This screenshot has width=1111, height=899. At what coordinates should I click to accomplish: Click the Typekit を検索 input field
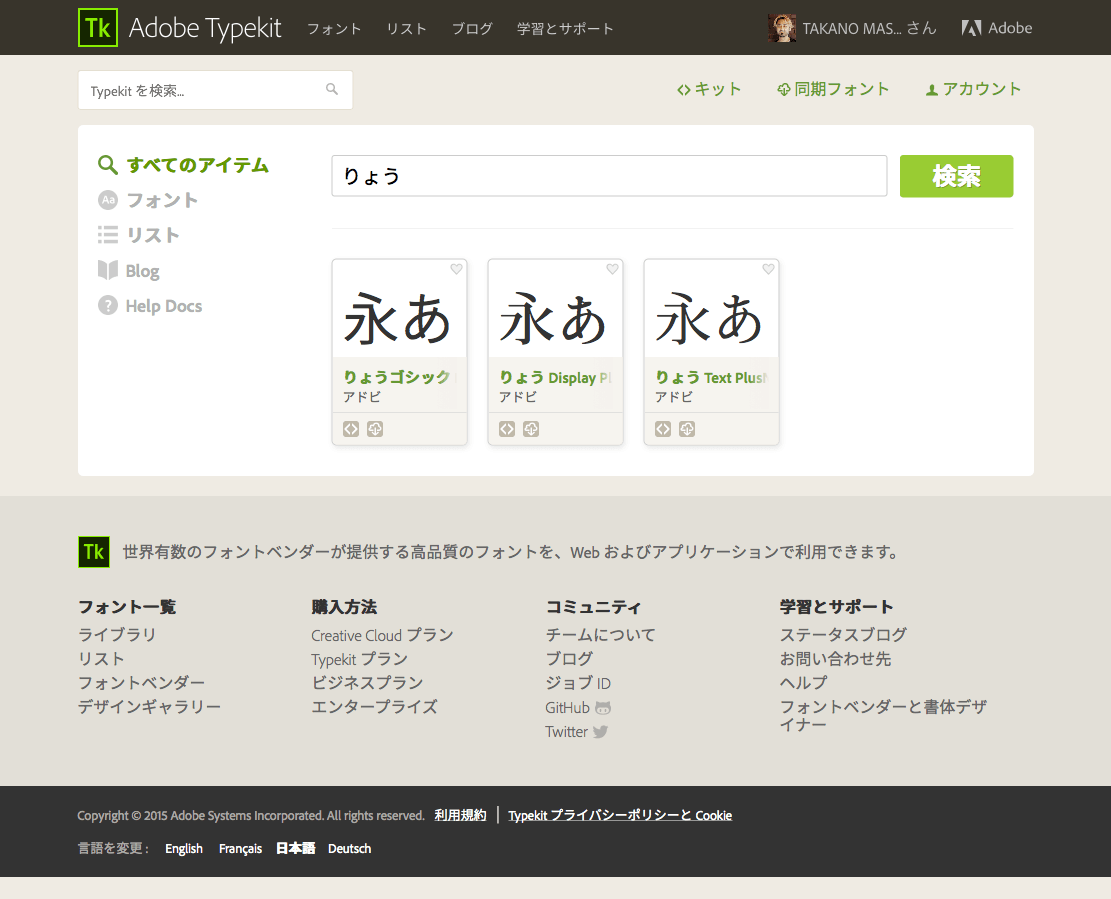pyautogui.click(x=215, y=90)
